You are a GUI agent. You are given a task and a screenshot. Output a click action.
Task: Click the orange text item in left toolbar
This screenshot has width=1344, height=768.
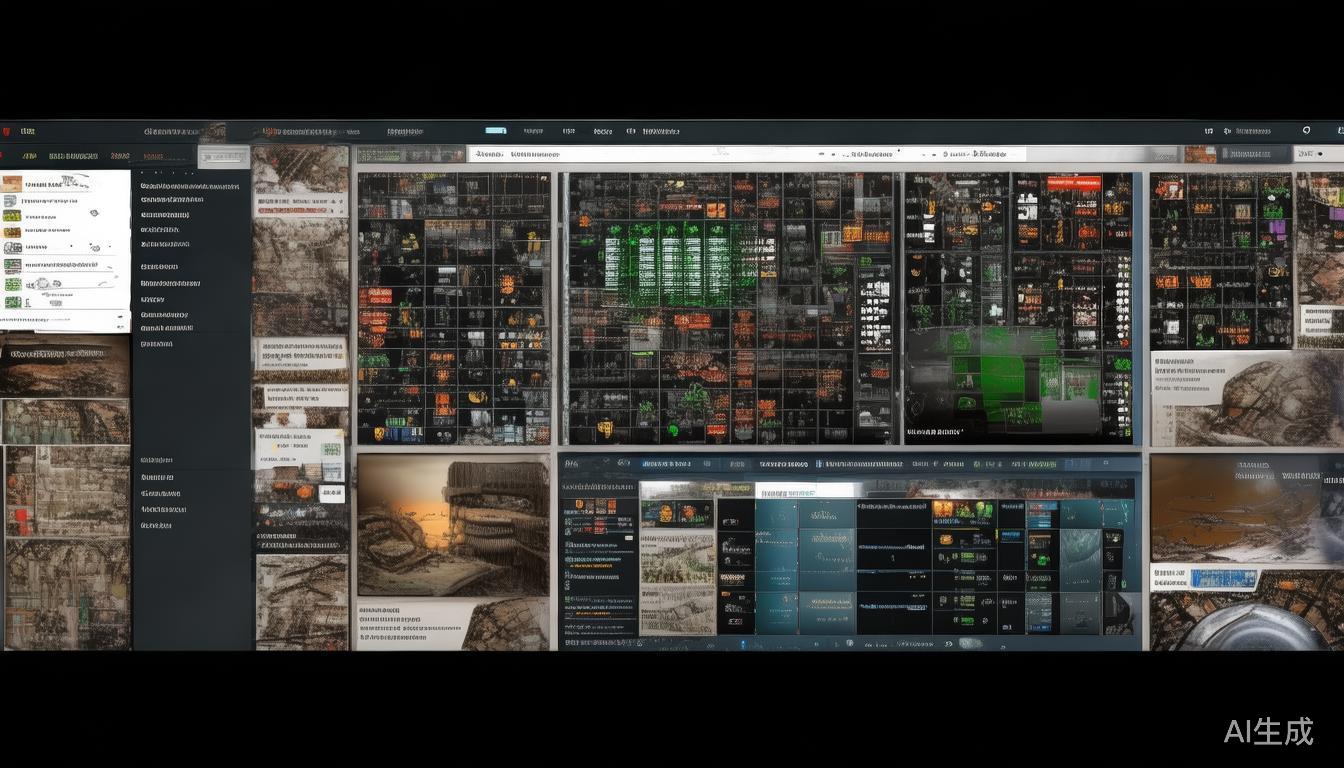153,157
